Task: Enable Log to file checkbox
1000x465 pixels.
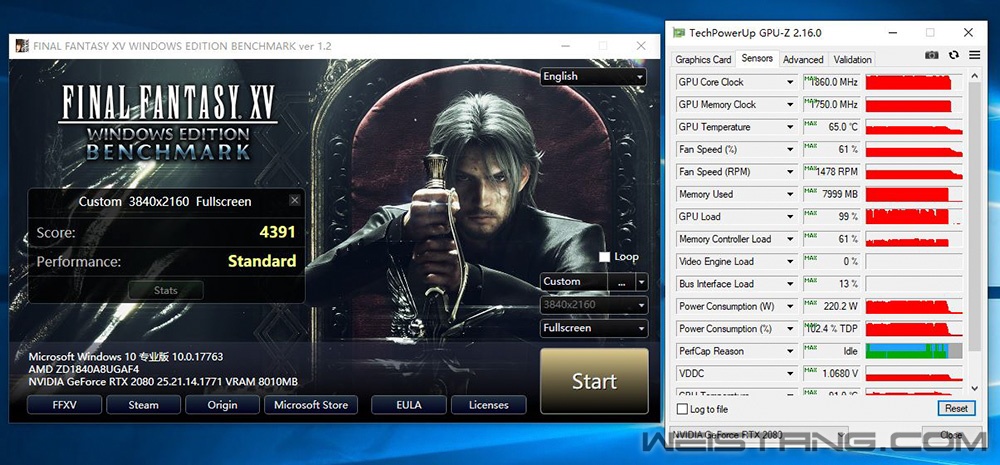Action: click(x=682, y=409)
